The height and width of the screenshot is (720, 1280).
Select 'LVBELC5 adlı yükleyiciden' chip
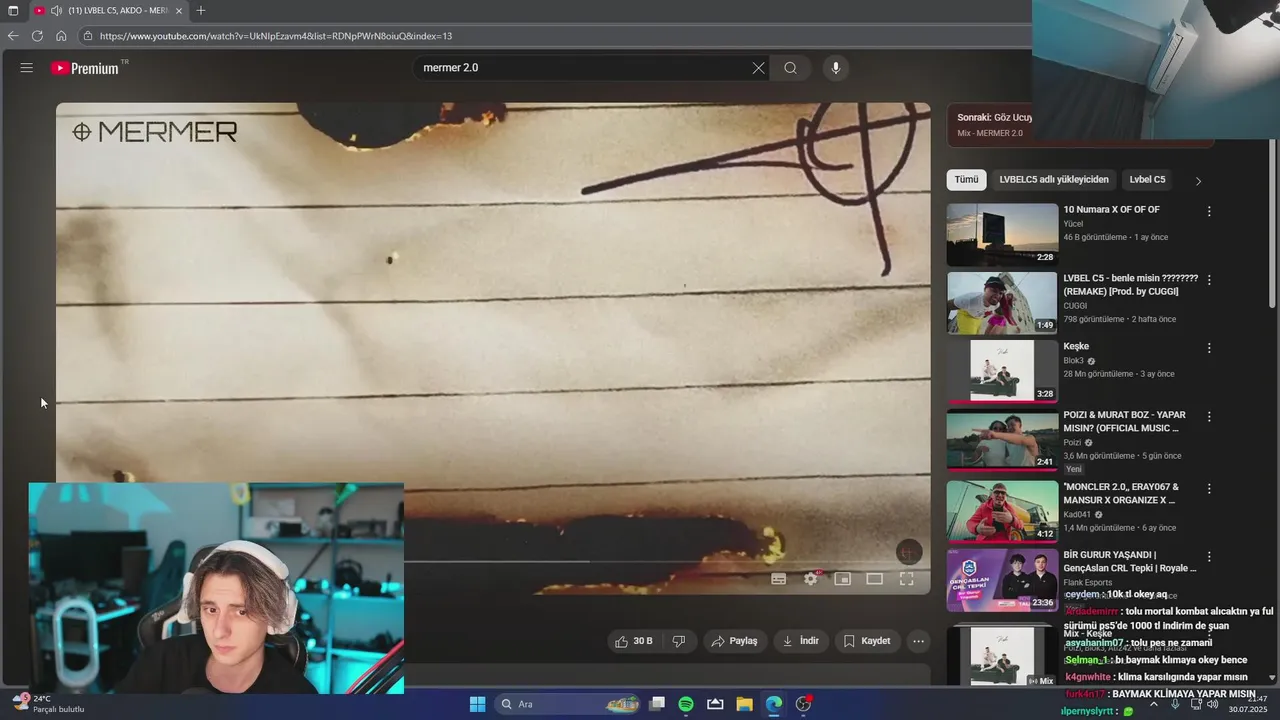coord(1054,180)
